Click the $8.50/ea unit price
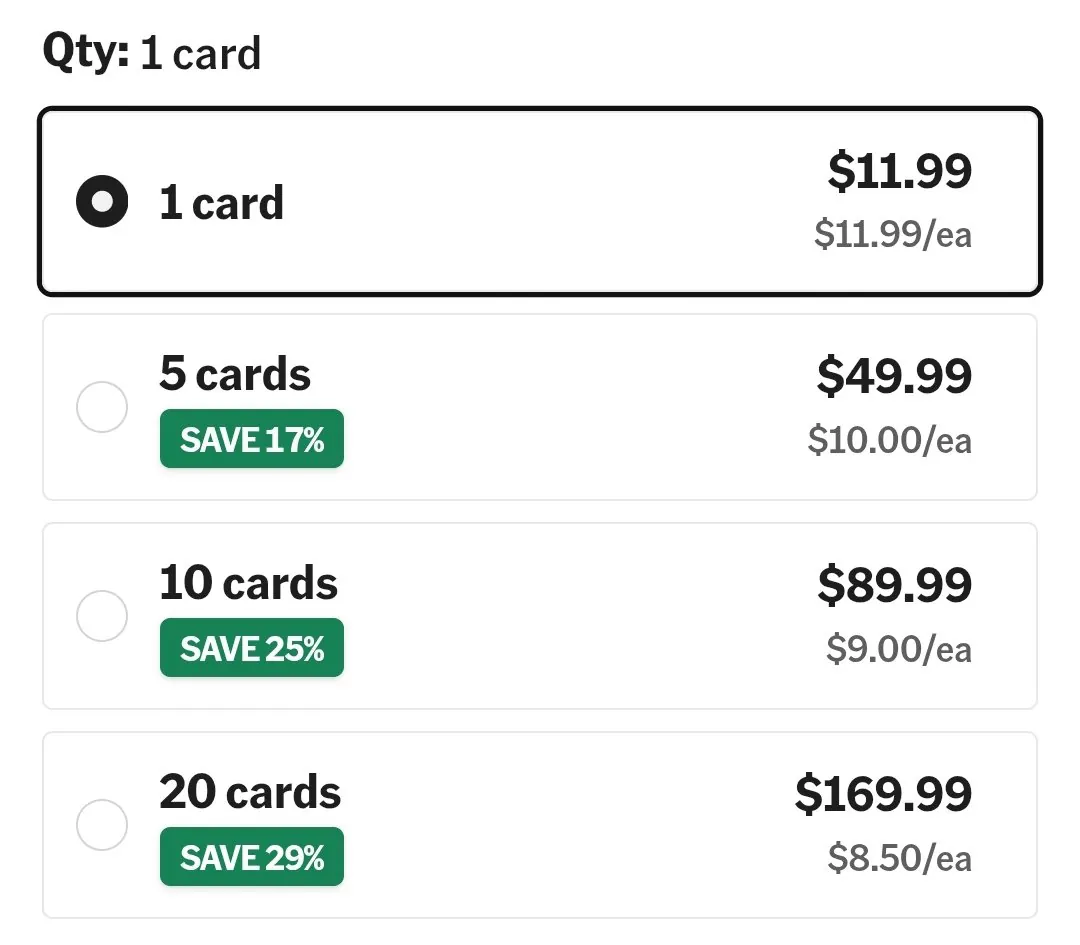This screenshot has width=1080, height=945. pos(899,858)
